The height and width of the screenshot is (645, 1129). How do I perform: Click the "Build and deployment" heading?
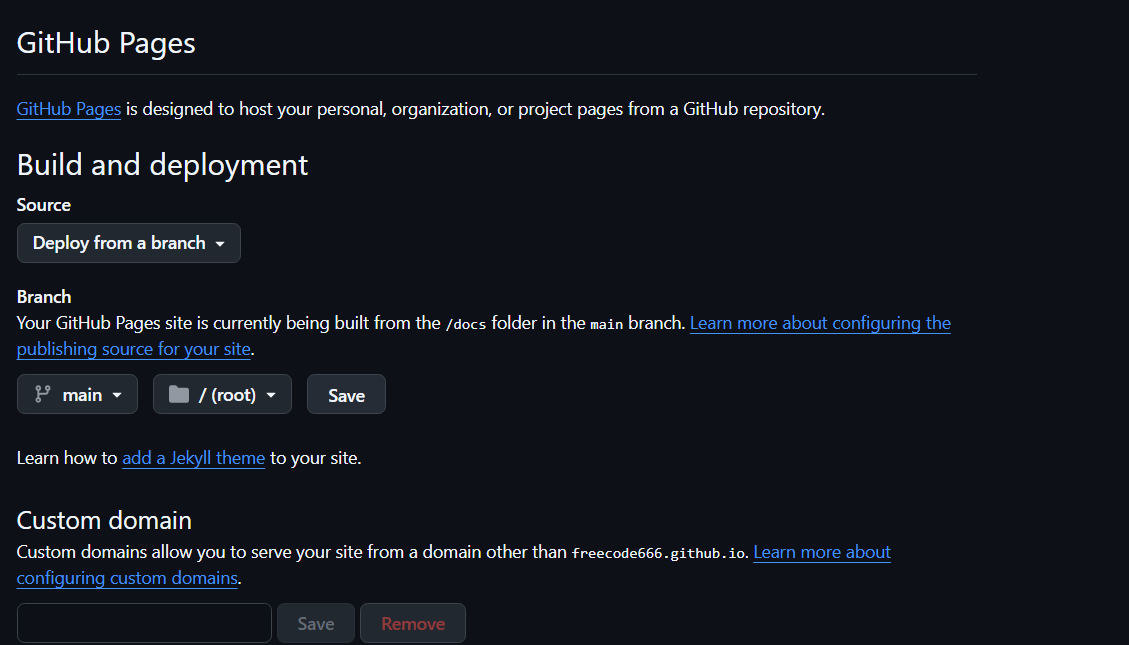(163, 164)
